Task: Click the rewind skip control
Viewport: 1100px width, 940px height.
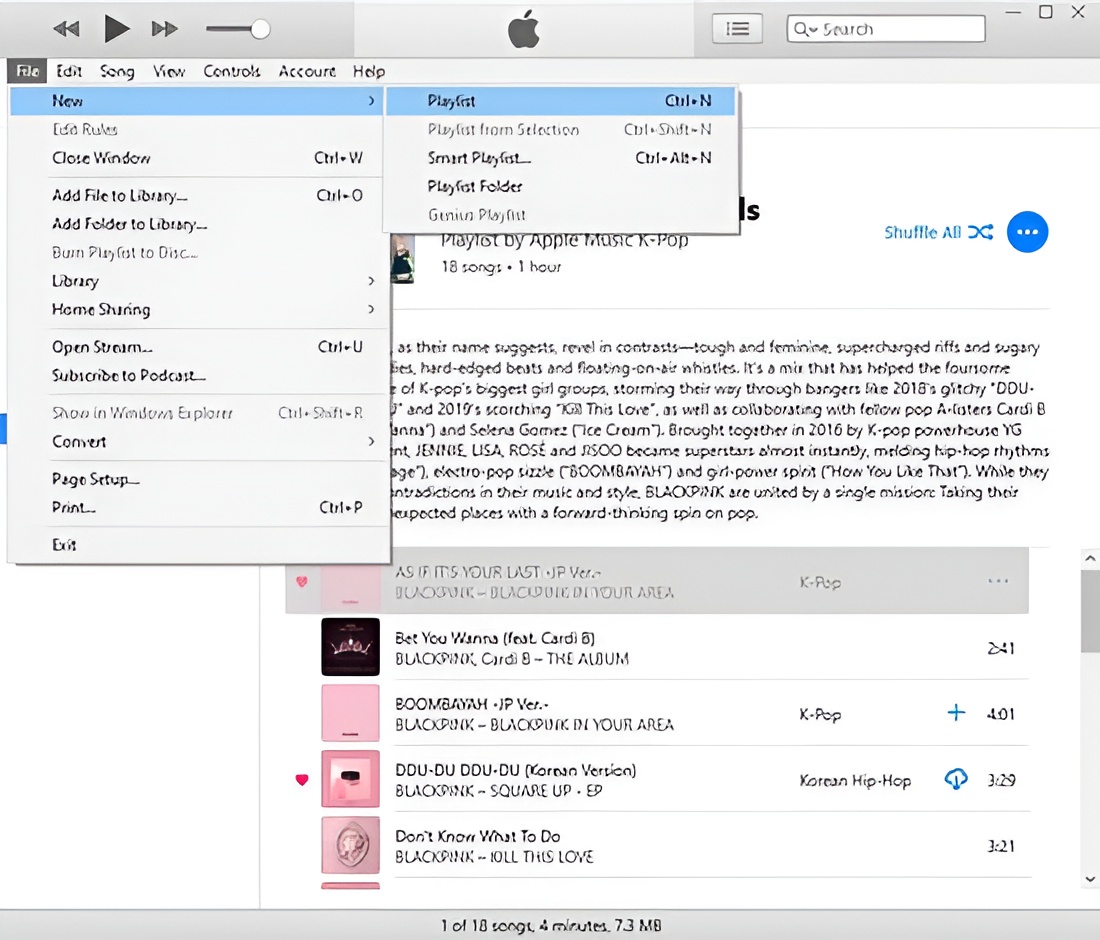Action: point(66,28)
